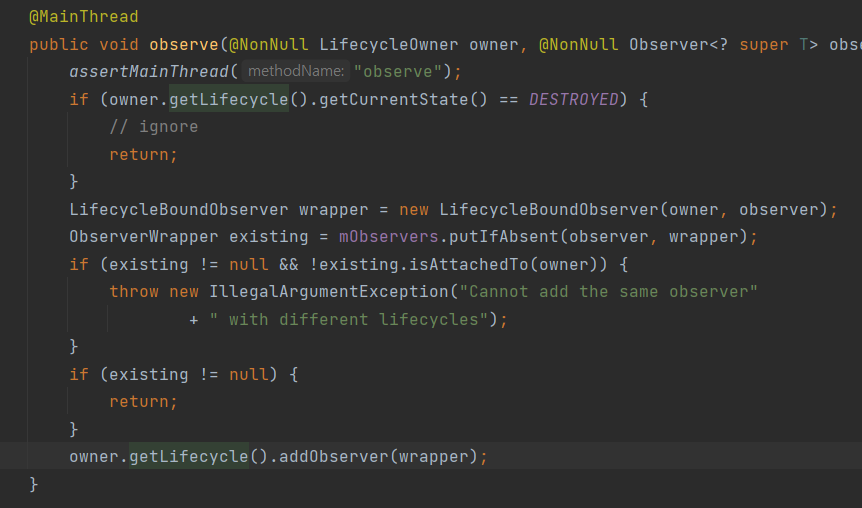This screenshot has height=508, width=862.
Task: Click the @MainThread annotation
Action: tap(84, 17)
